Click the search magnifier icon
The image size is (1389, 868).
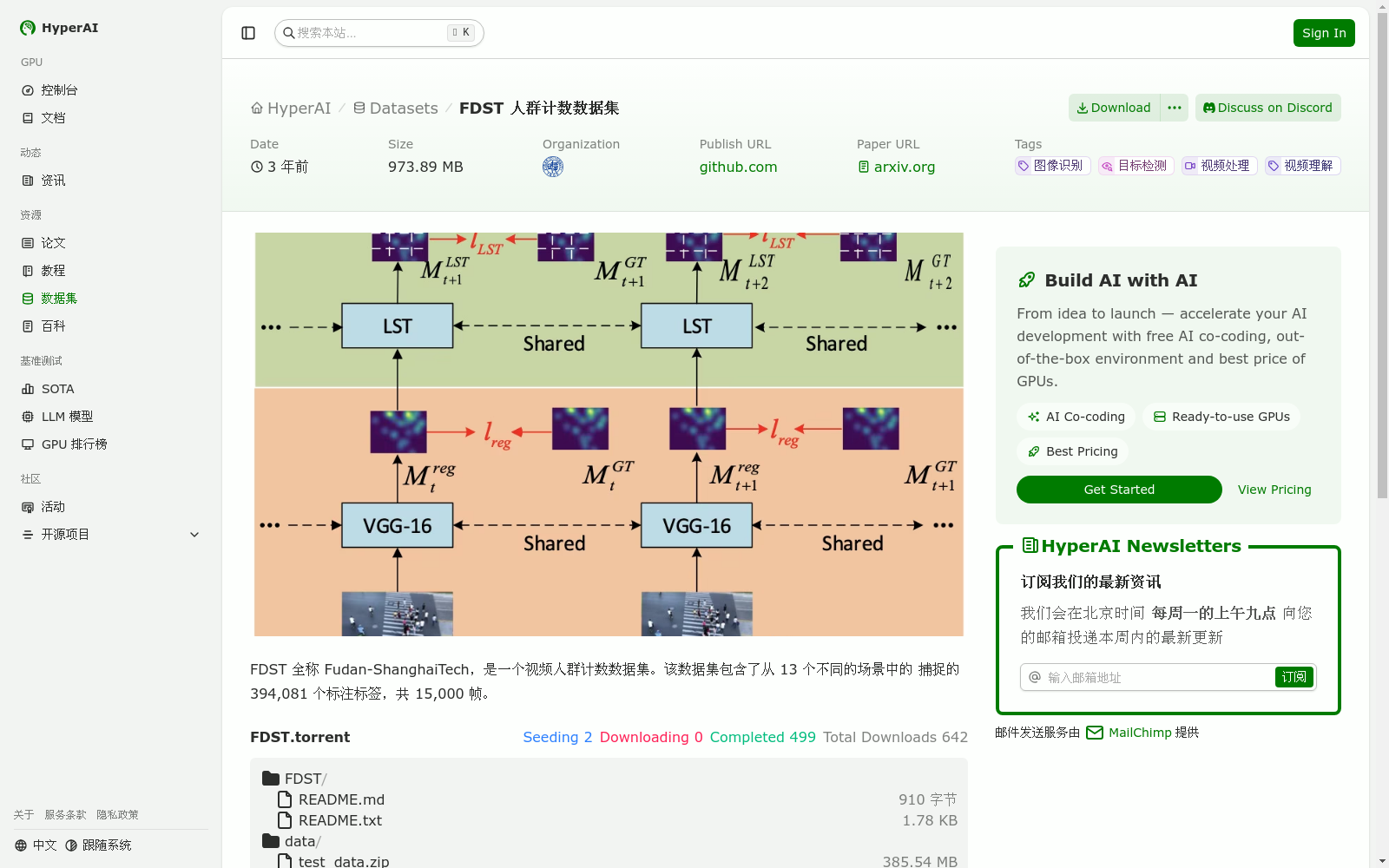coord(289,33)
